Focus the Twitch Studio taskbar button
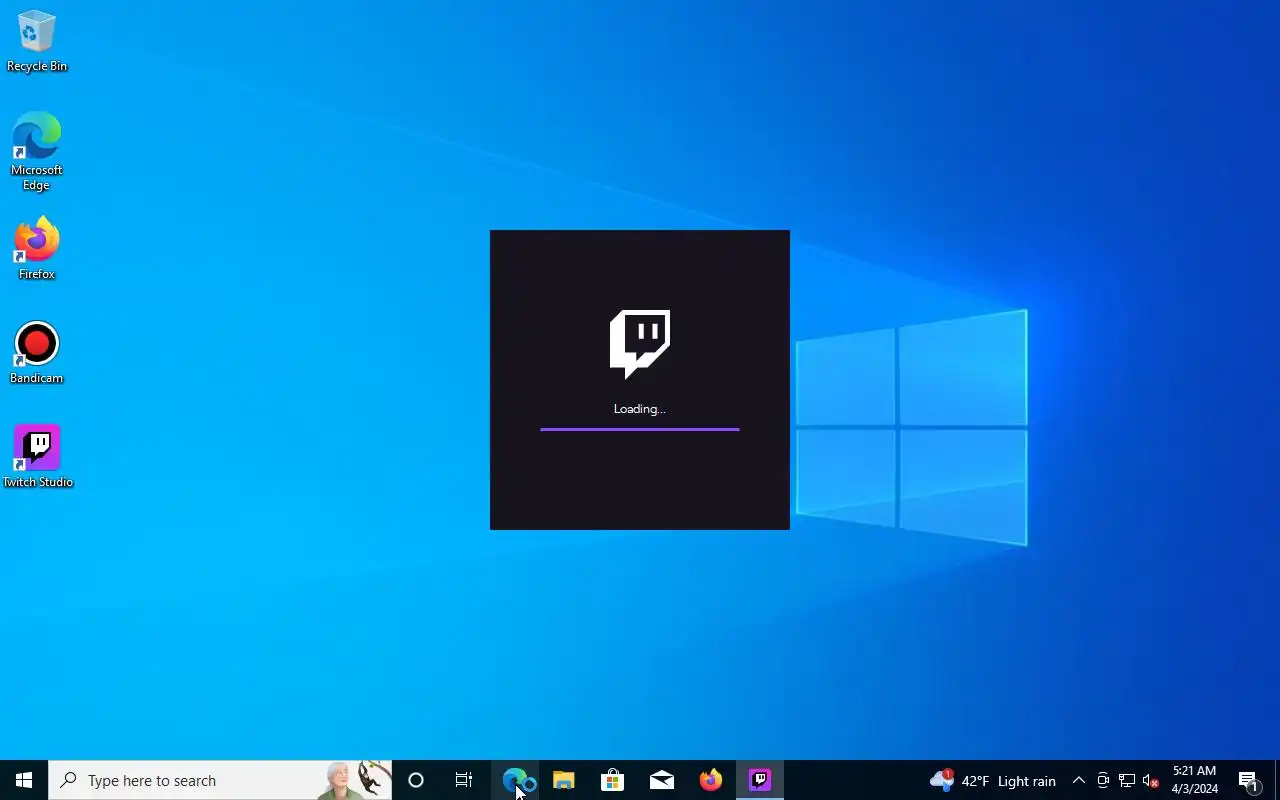 [x=760, y=780]
